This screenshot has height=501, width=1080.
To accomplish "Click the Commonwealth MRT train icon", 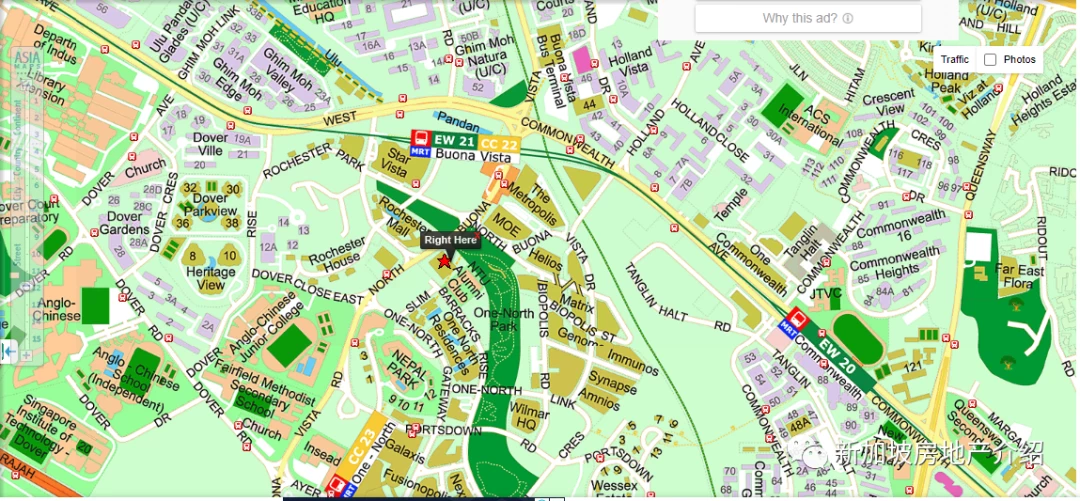I will (799, 318).
